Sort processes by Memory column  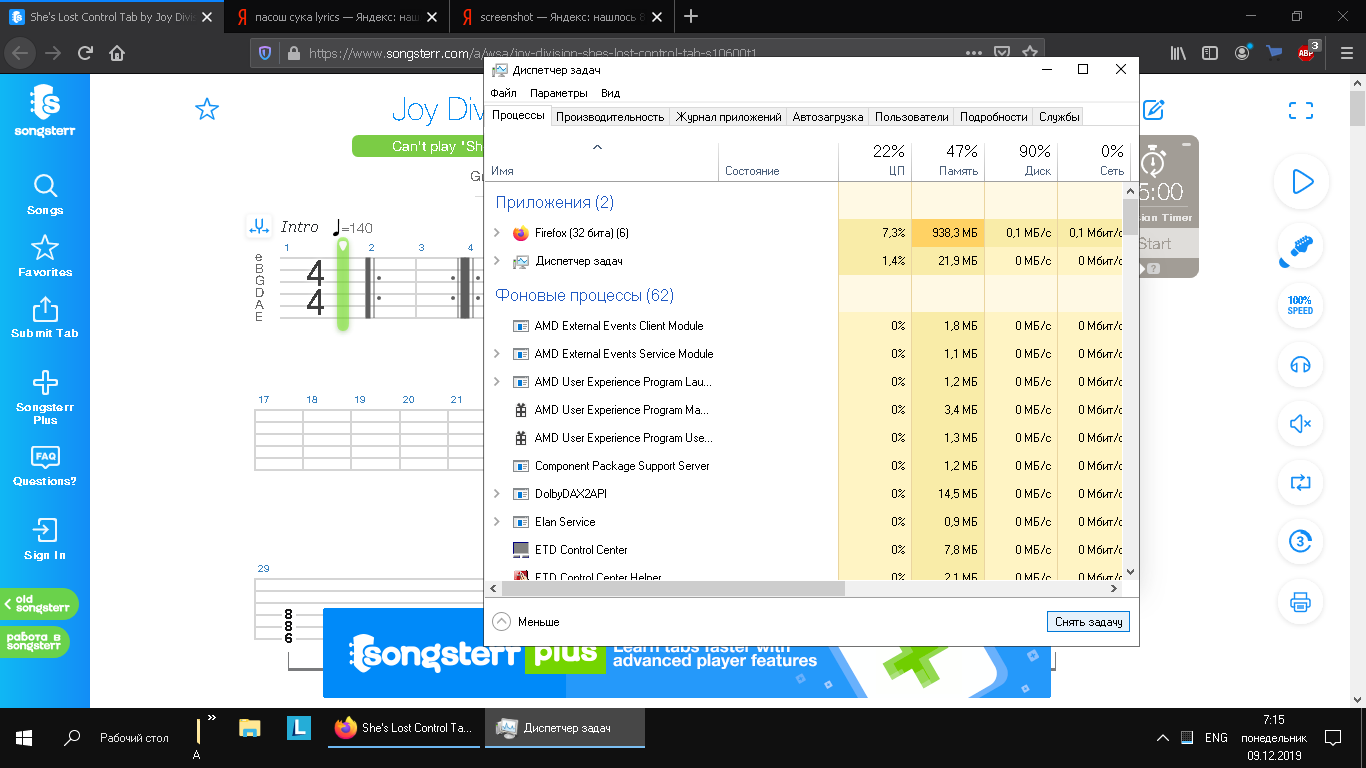point(948,161)
